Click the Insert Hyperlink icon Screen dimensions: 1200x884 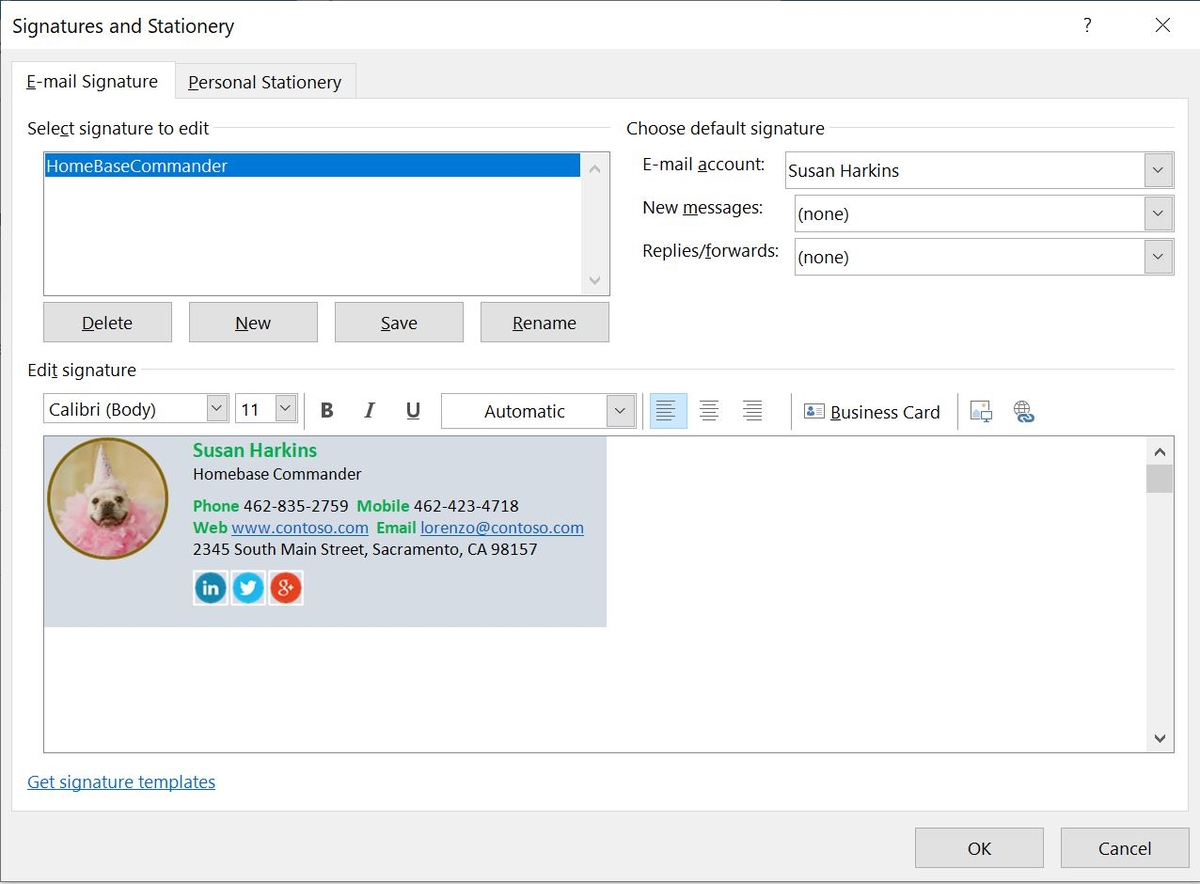coord(1024,411)
